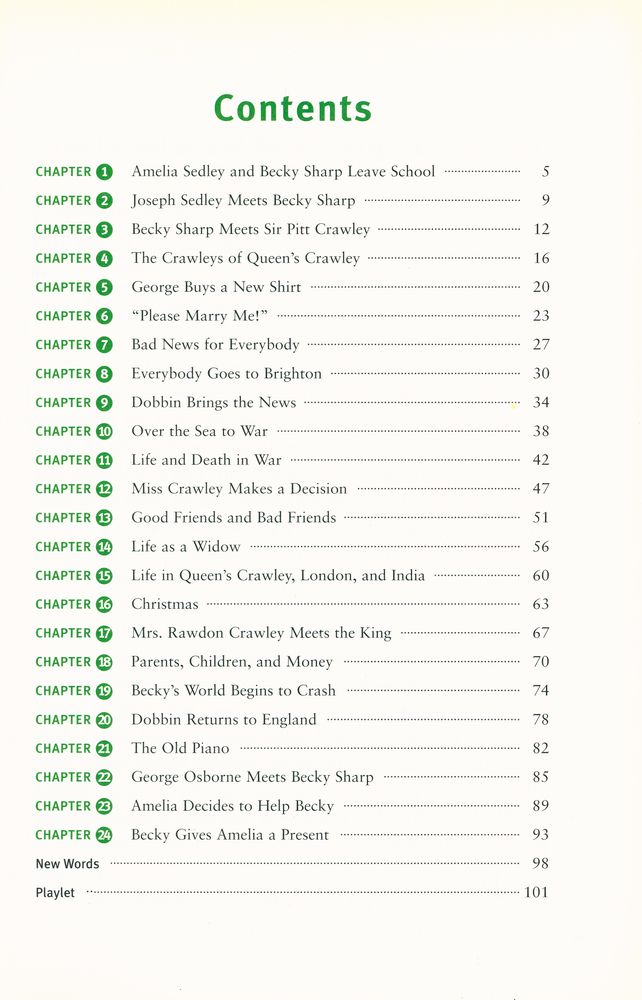Image resolution: width=642 pixels, height=1000 pixels.
Task: Select the chapter 24 green circle
Action: click(105, 835)
